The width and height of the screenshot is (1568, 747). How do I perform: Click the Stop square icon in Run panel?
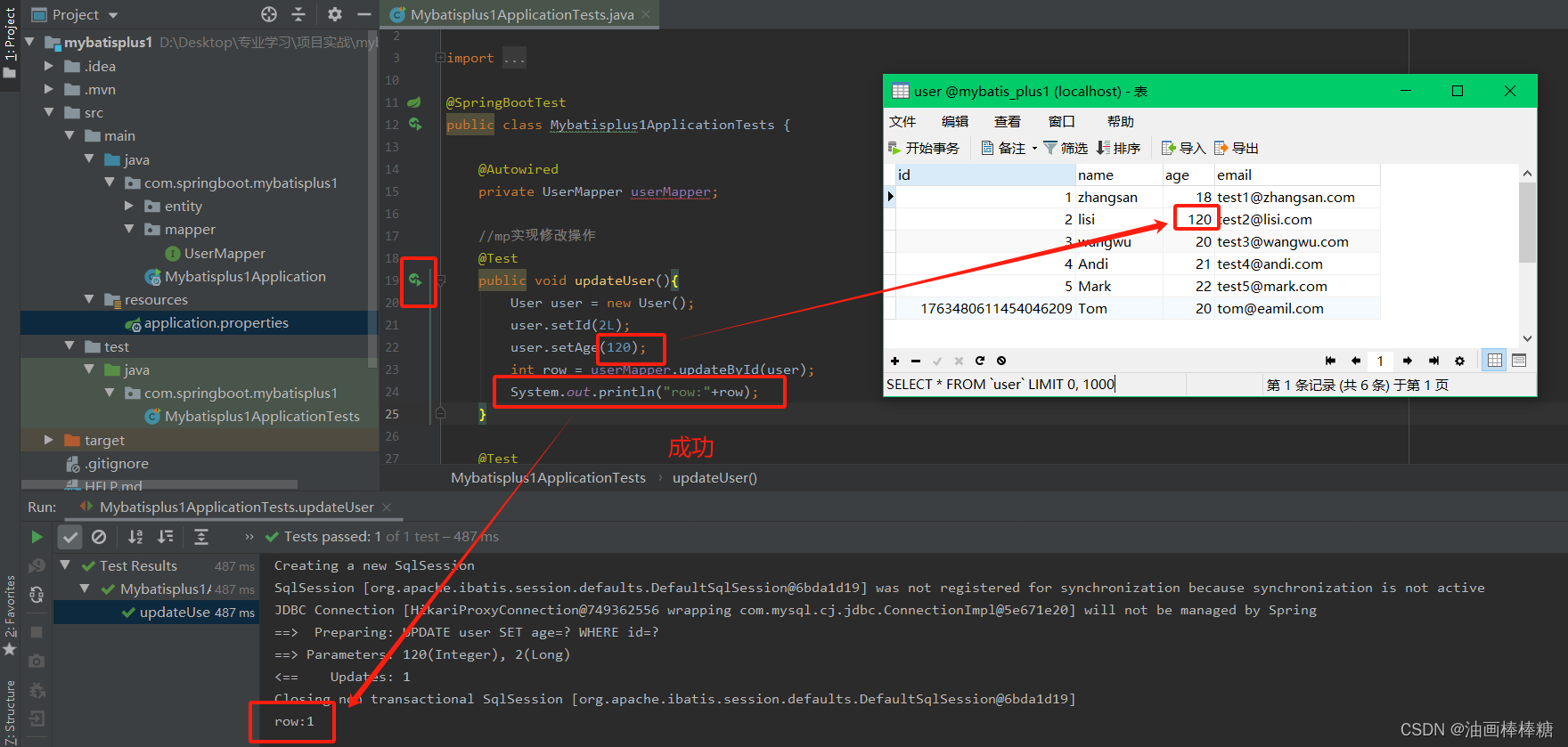(x=37, y=631)
